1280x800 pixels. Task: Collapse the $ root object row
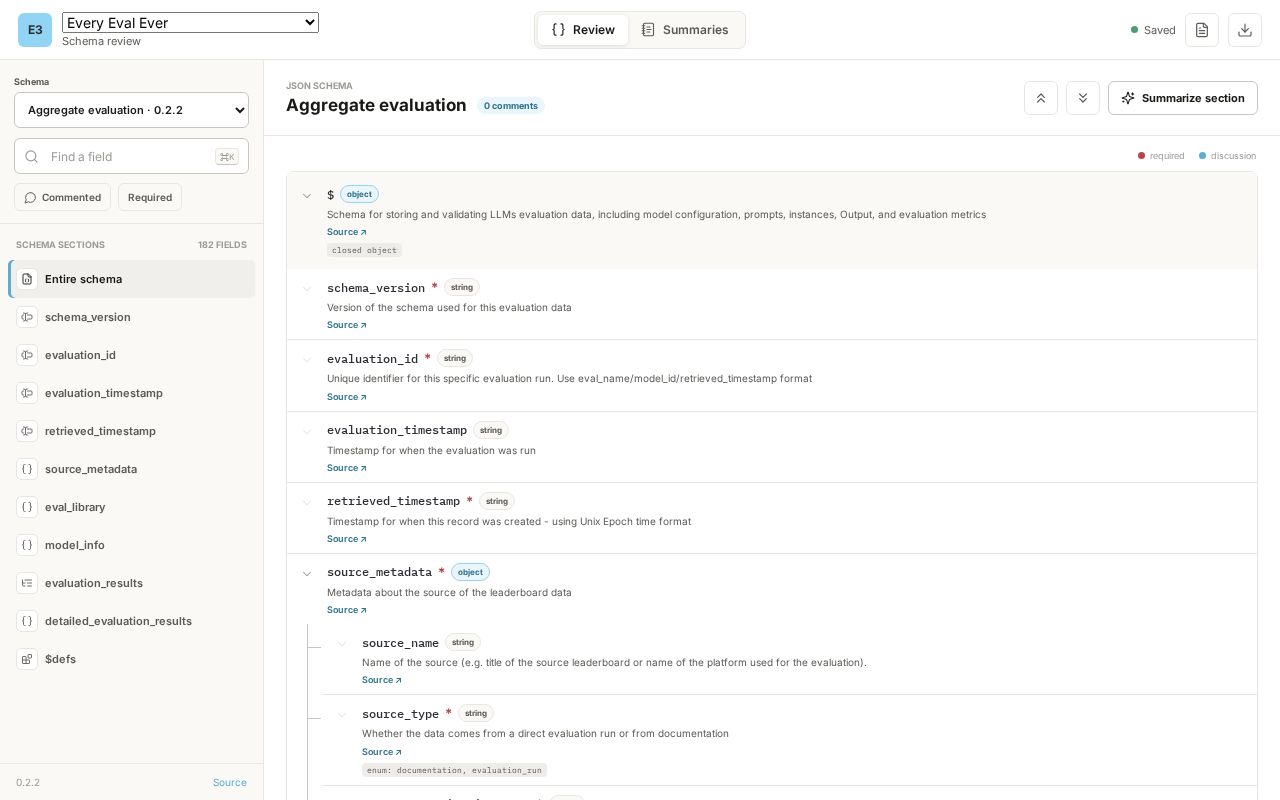point(307,196)
